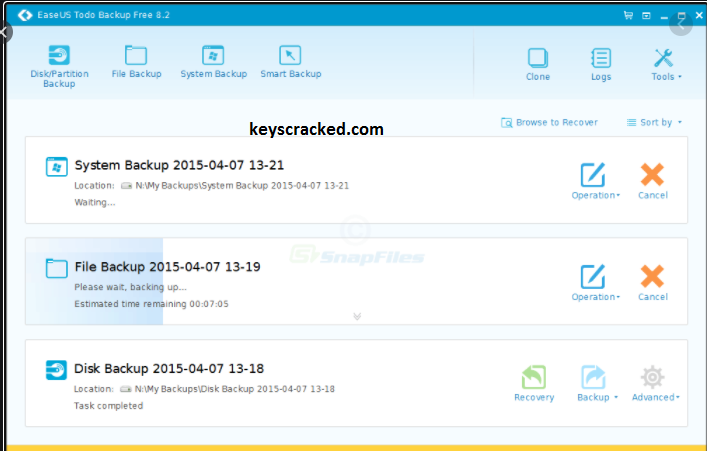
Task: Click the 'Please wait, backing up...' status text
Action: point(130,287)
